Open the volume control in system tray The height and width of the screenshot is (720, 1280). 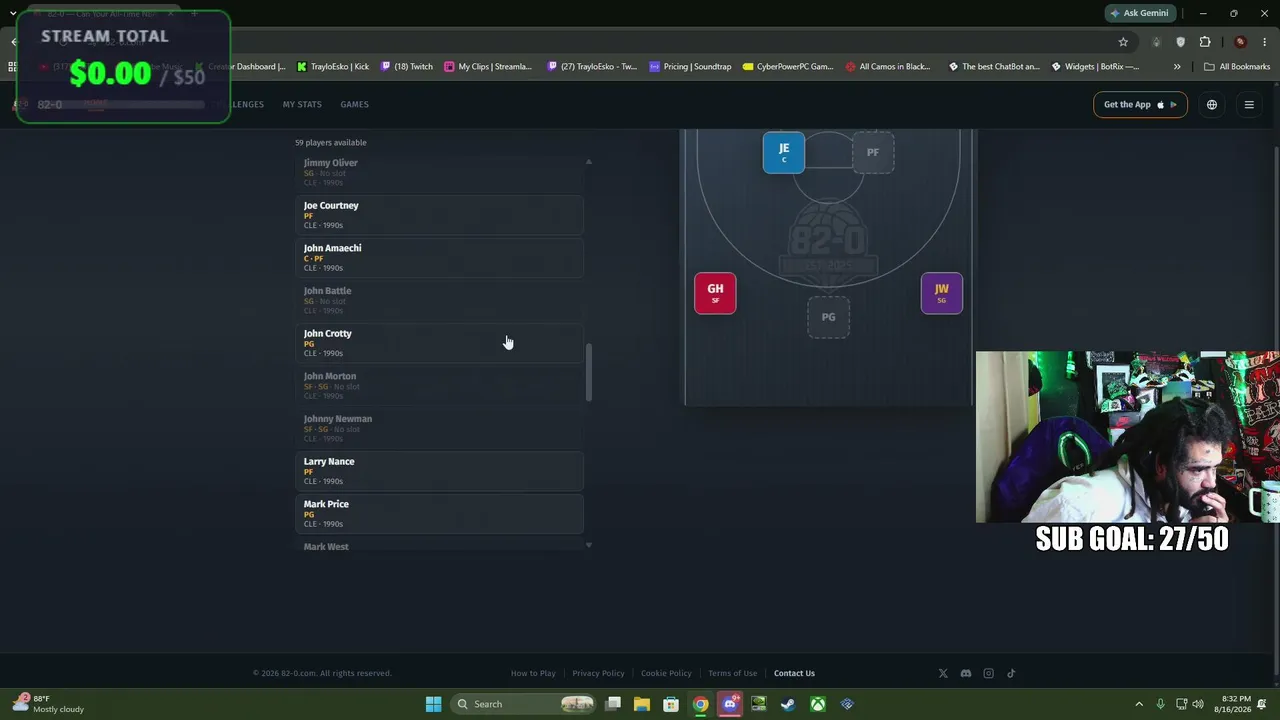(x=1198, y=704)
